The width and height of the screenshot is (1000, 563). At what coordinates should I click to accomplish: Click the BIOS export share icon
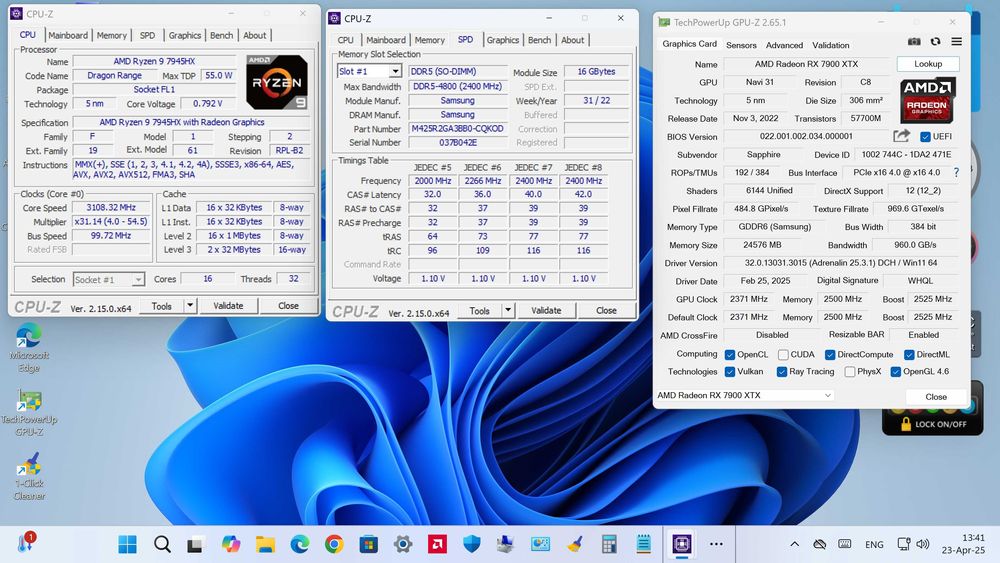coord(902,136)
